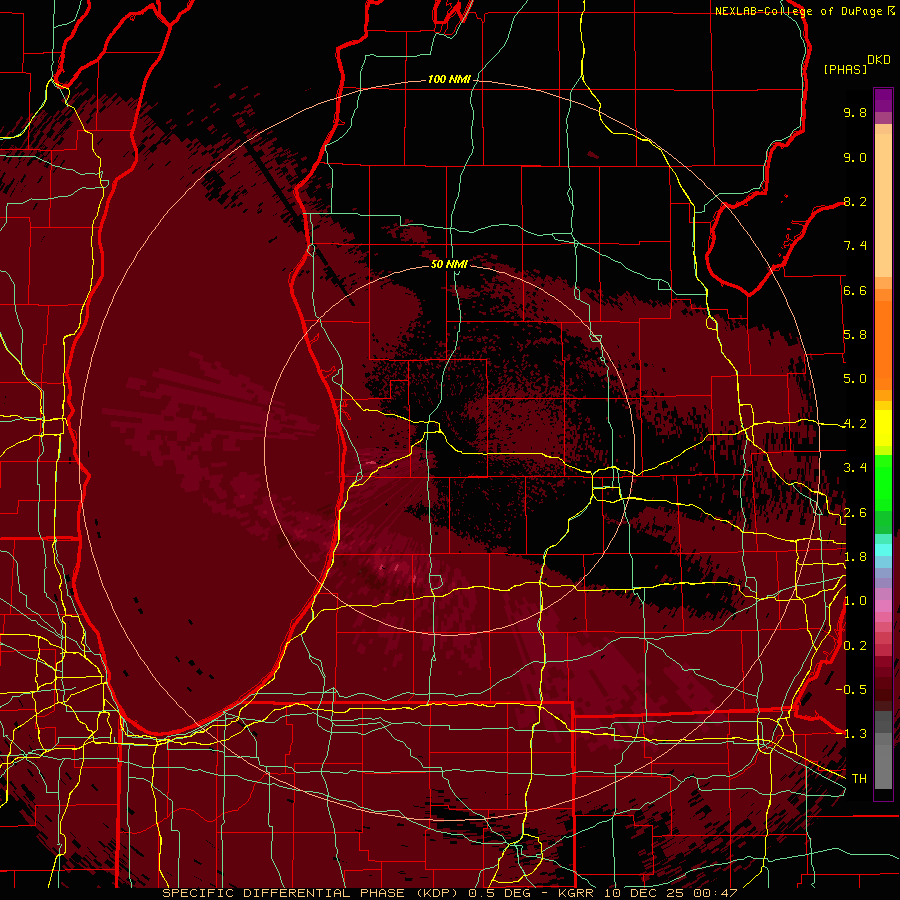Viewport: 900px width, 900px height.
Task: Click the 9.8 value on the color scale
Action: [855, 112]
